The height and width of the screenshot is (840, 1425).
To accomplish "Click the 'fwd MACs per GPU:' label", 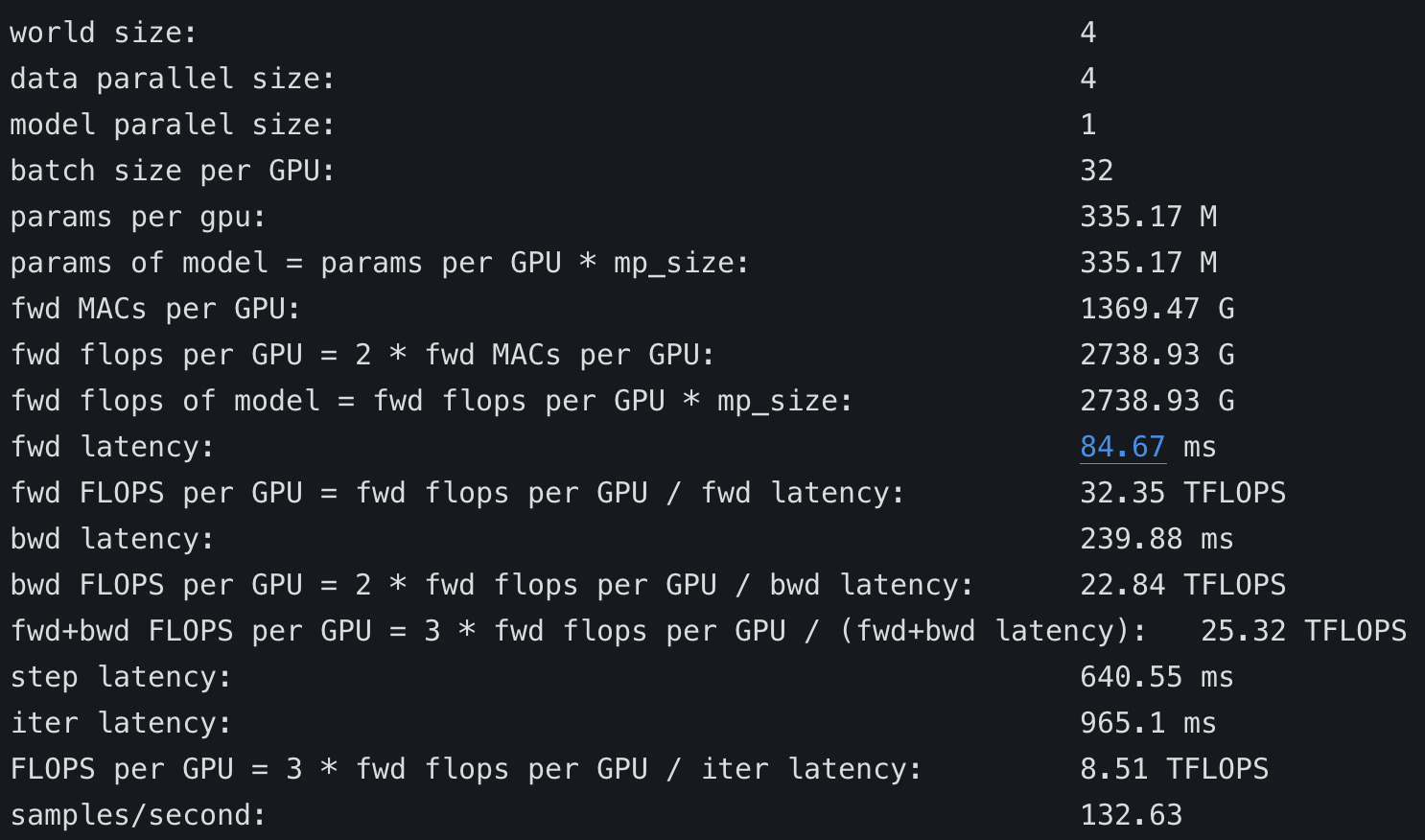I will point(155,309).
